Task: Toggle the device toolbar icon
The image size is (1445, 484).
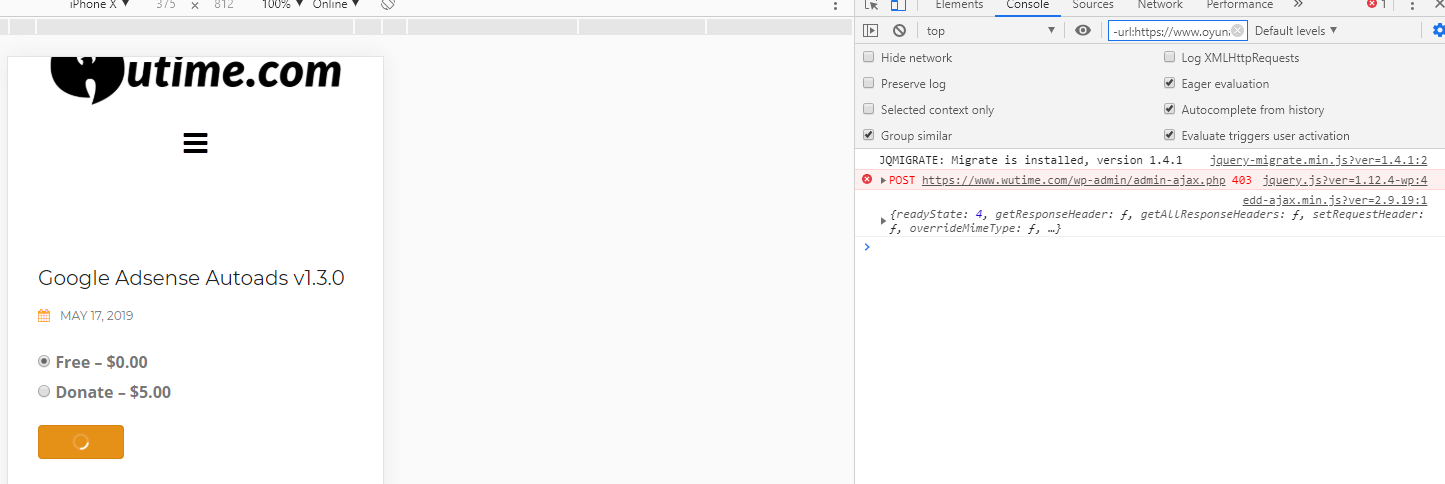Action: point(898,5)
